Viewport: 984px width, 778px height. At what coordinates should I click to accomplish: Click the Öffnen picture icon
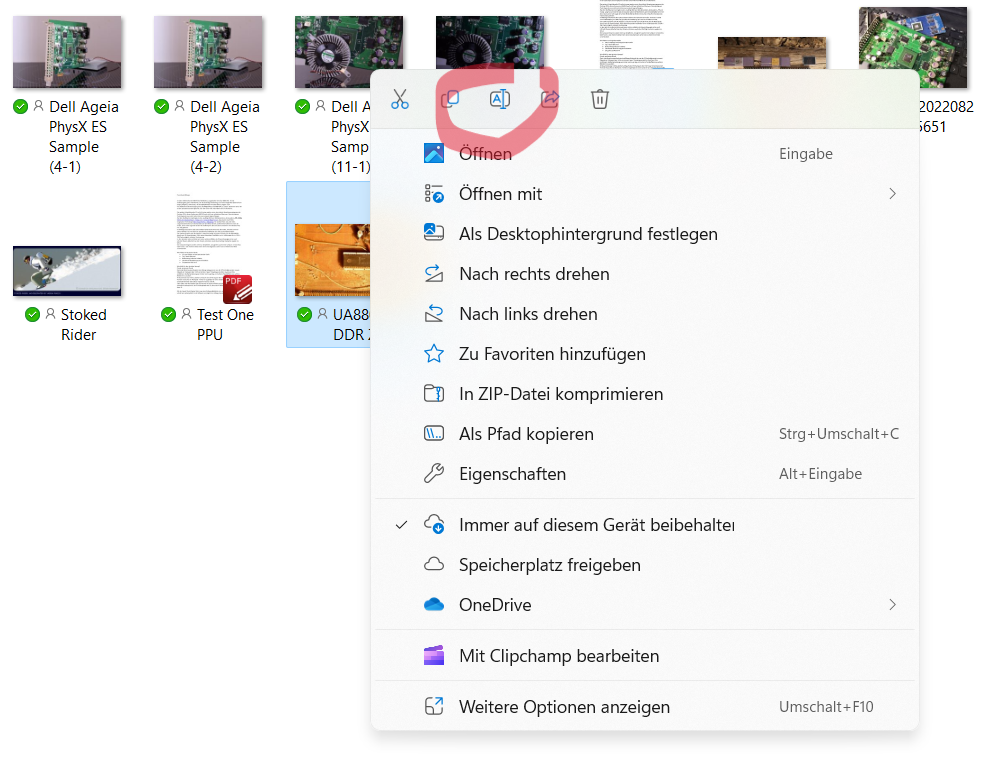coord(434,154)
